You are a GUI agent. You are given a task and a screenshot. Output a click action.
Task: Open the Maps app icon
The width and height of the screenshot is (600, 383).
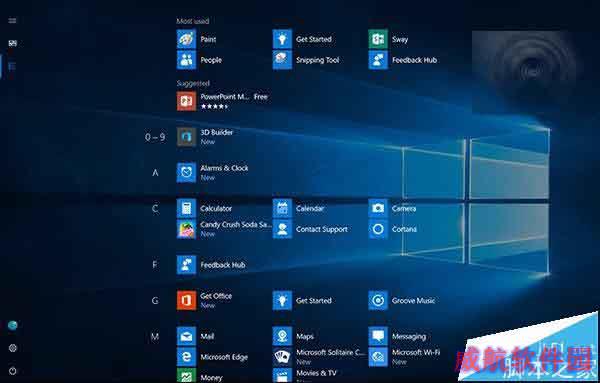[282, 336]
